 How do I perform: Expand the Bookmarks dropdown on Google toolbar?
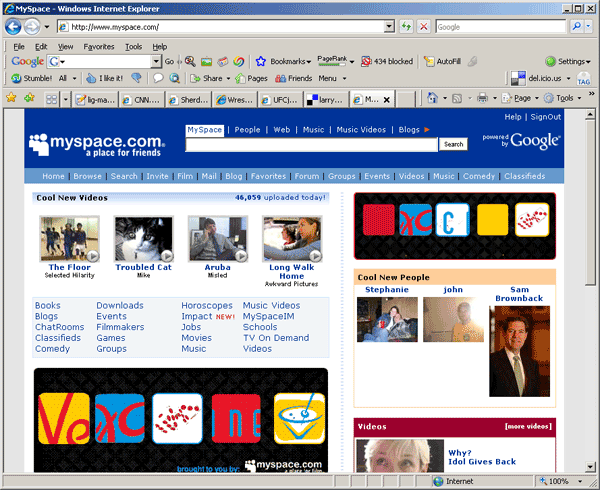click(x=308, y=62)
